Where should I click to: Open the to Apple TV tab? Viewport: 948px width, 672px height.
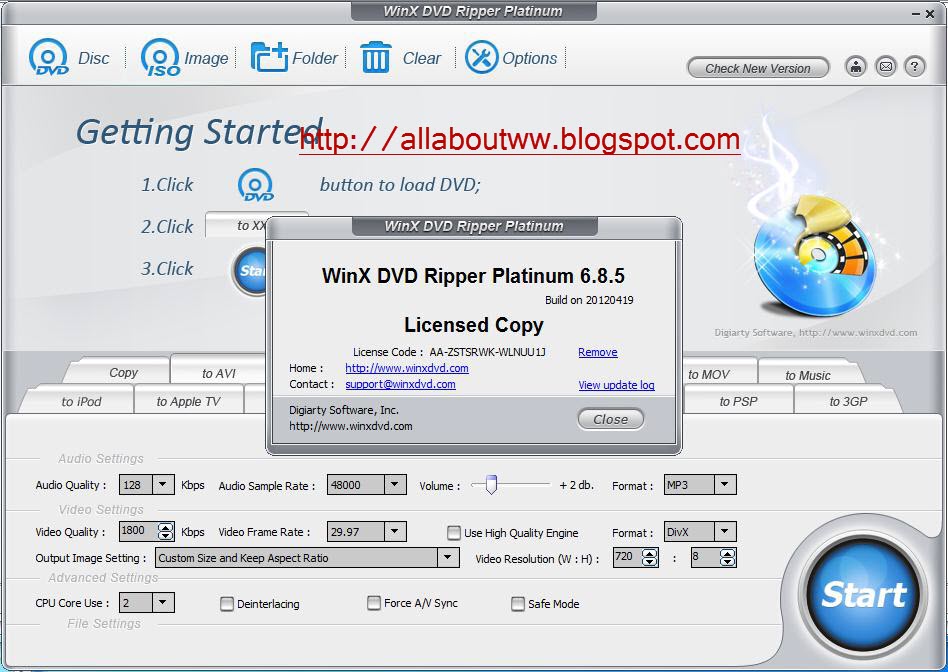[188, 401]
